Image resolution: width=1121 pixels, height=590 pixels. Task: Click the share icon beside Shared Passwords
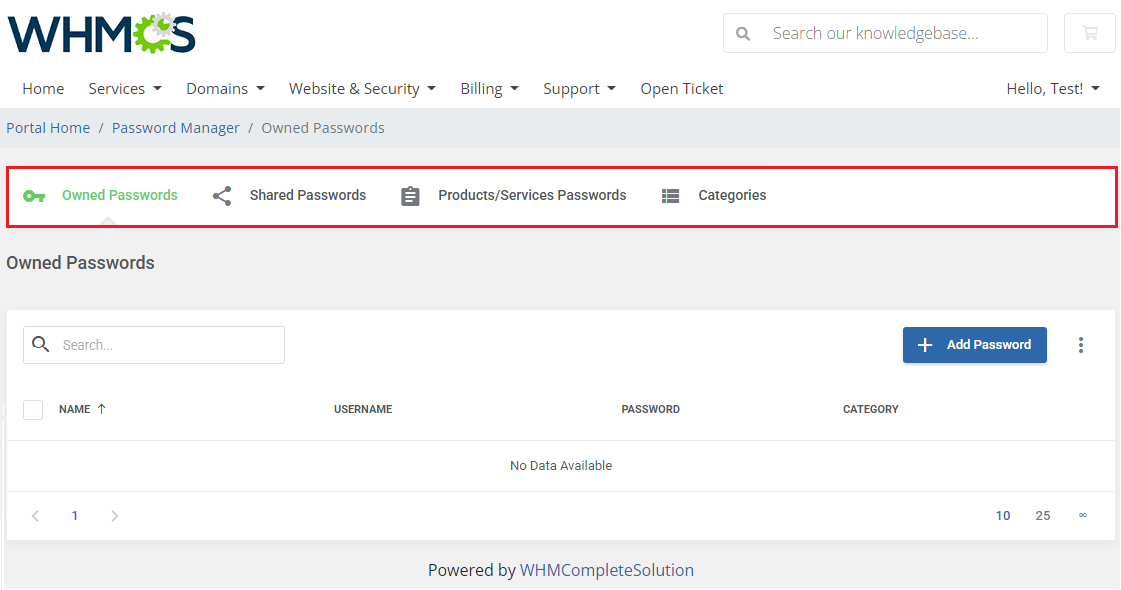222,196
